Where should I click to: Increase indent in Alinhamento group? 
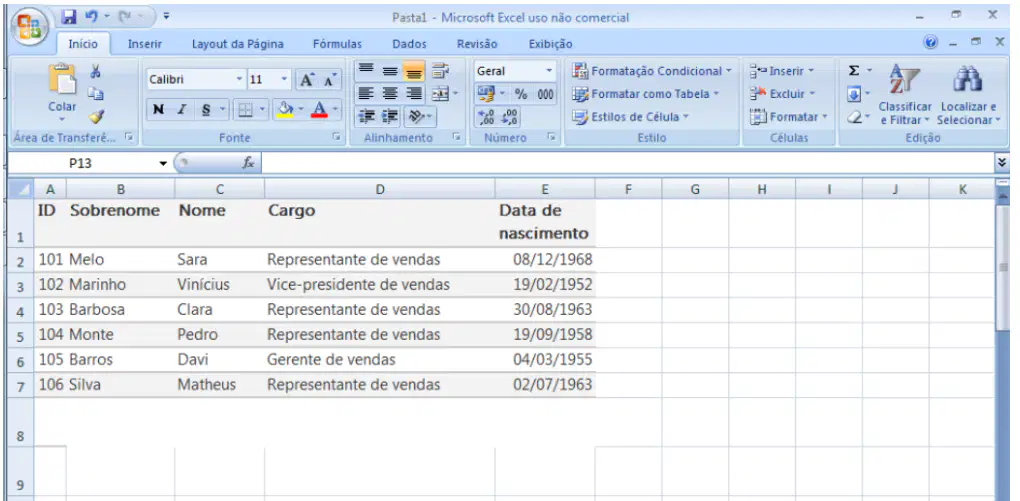[x=390, y=116]
